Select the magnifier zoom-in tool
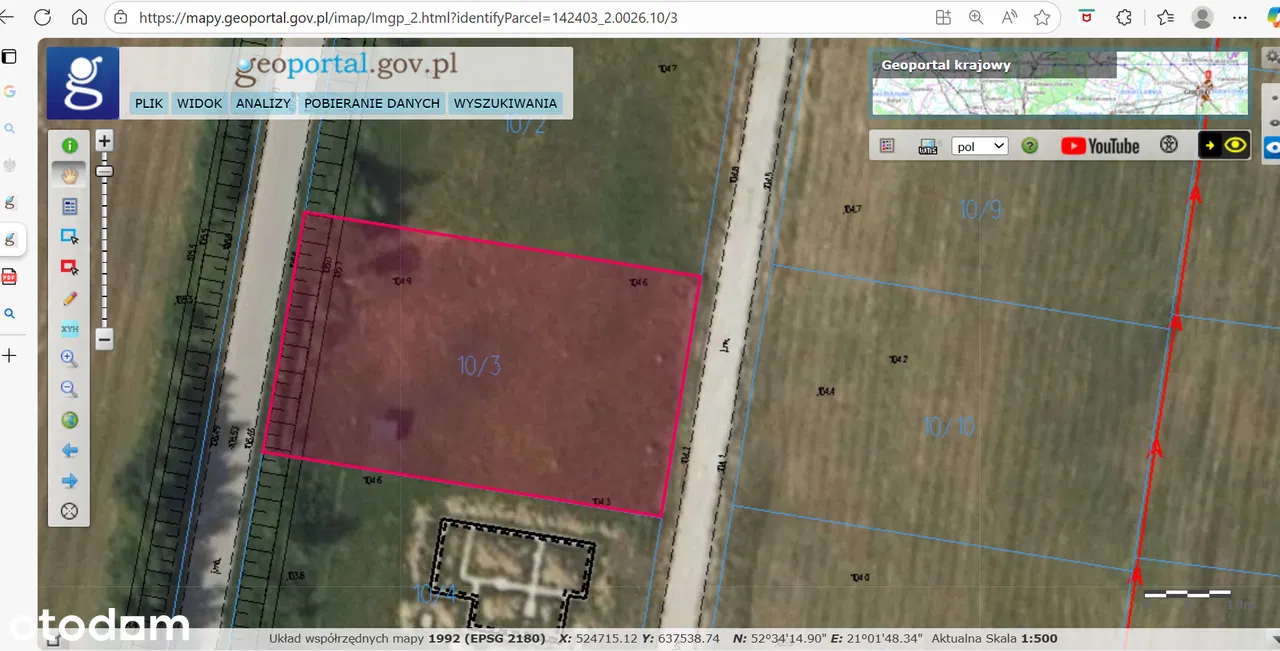This screenshot has height=651, width=1280. click(70, 358)
